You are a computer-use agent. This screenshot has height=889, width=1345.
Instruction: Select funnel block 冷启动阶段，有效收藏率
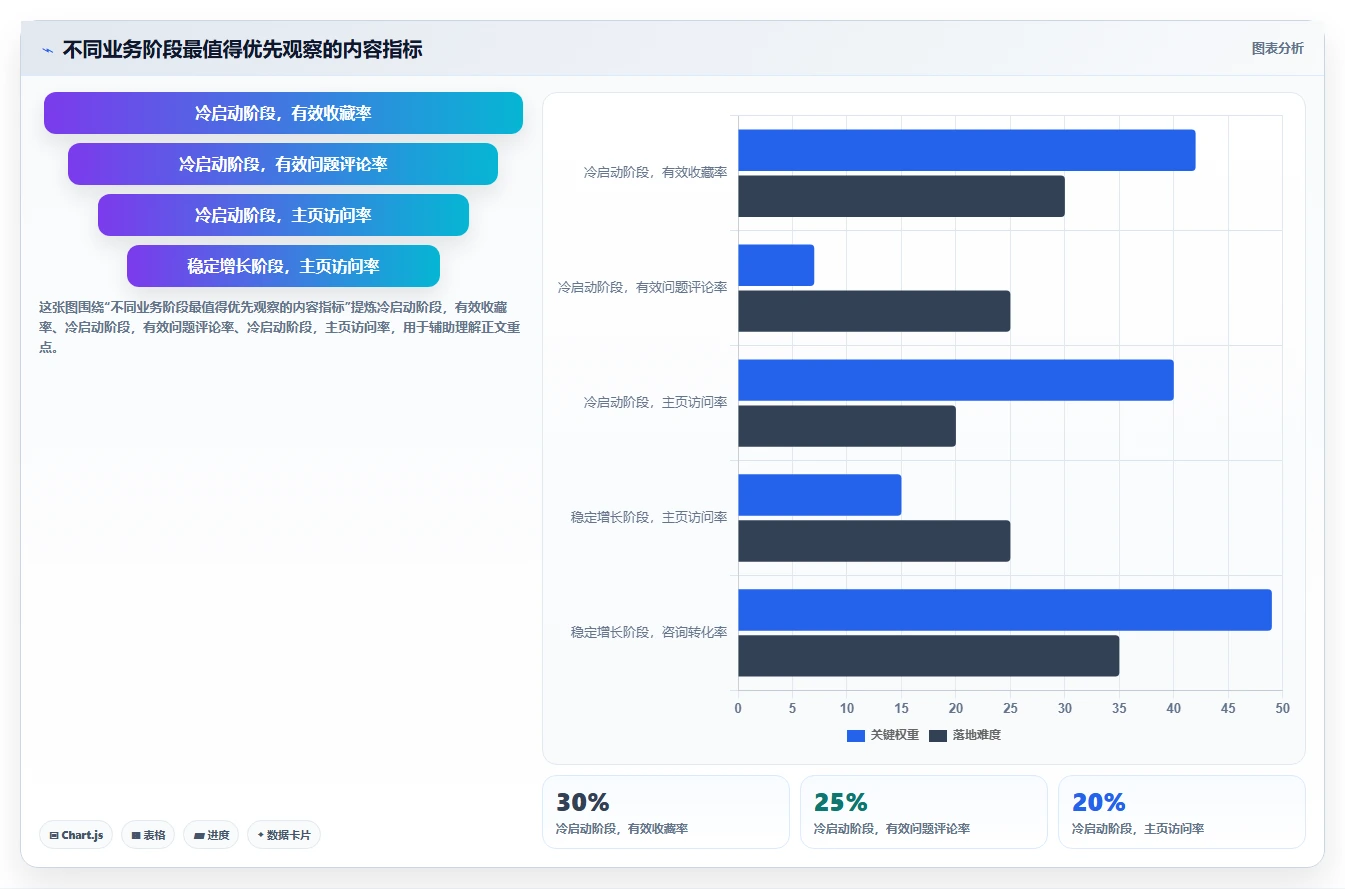283,113
